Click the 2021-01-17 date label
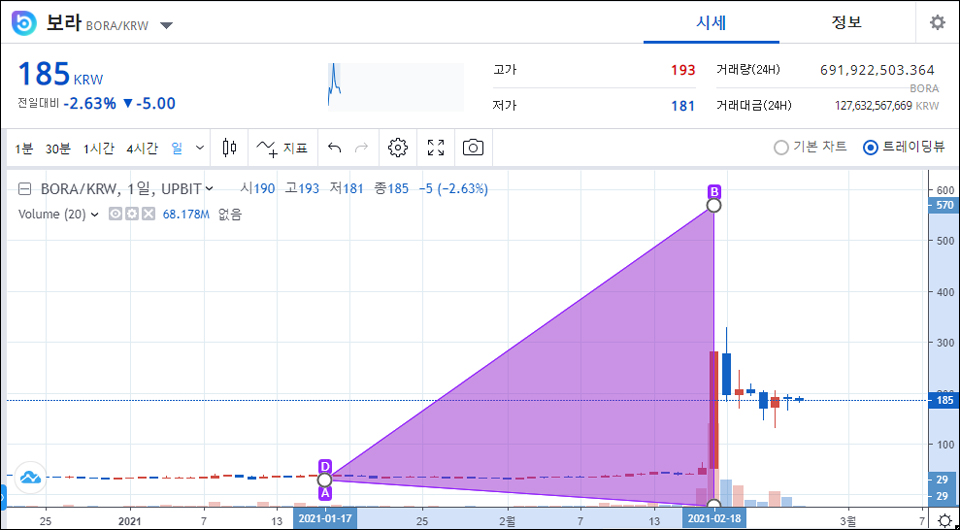 click(325, 518)
